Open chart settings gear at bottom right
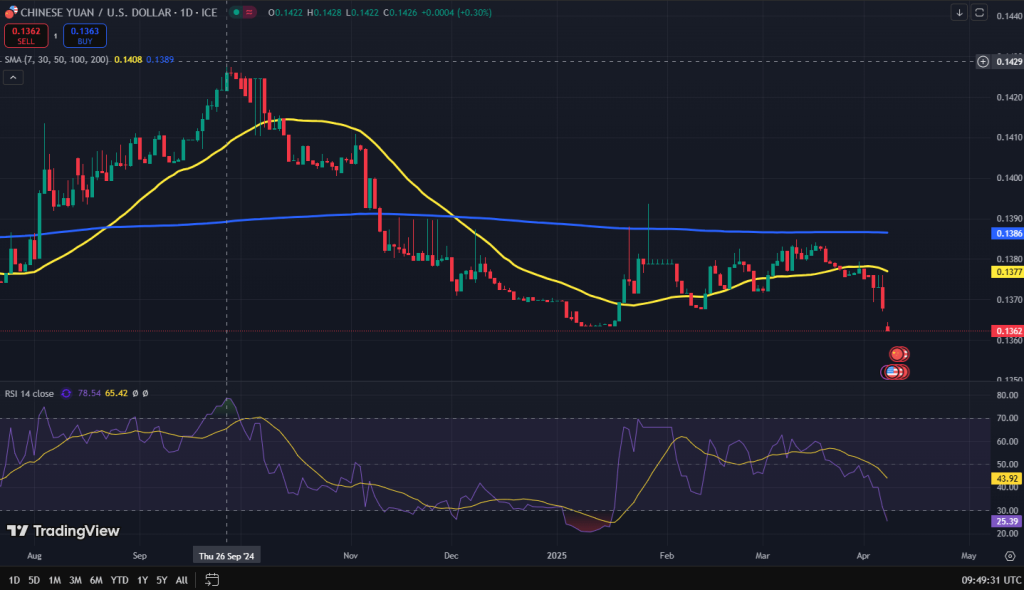Screen dimensions: 1024x590 [1010, 556]
